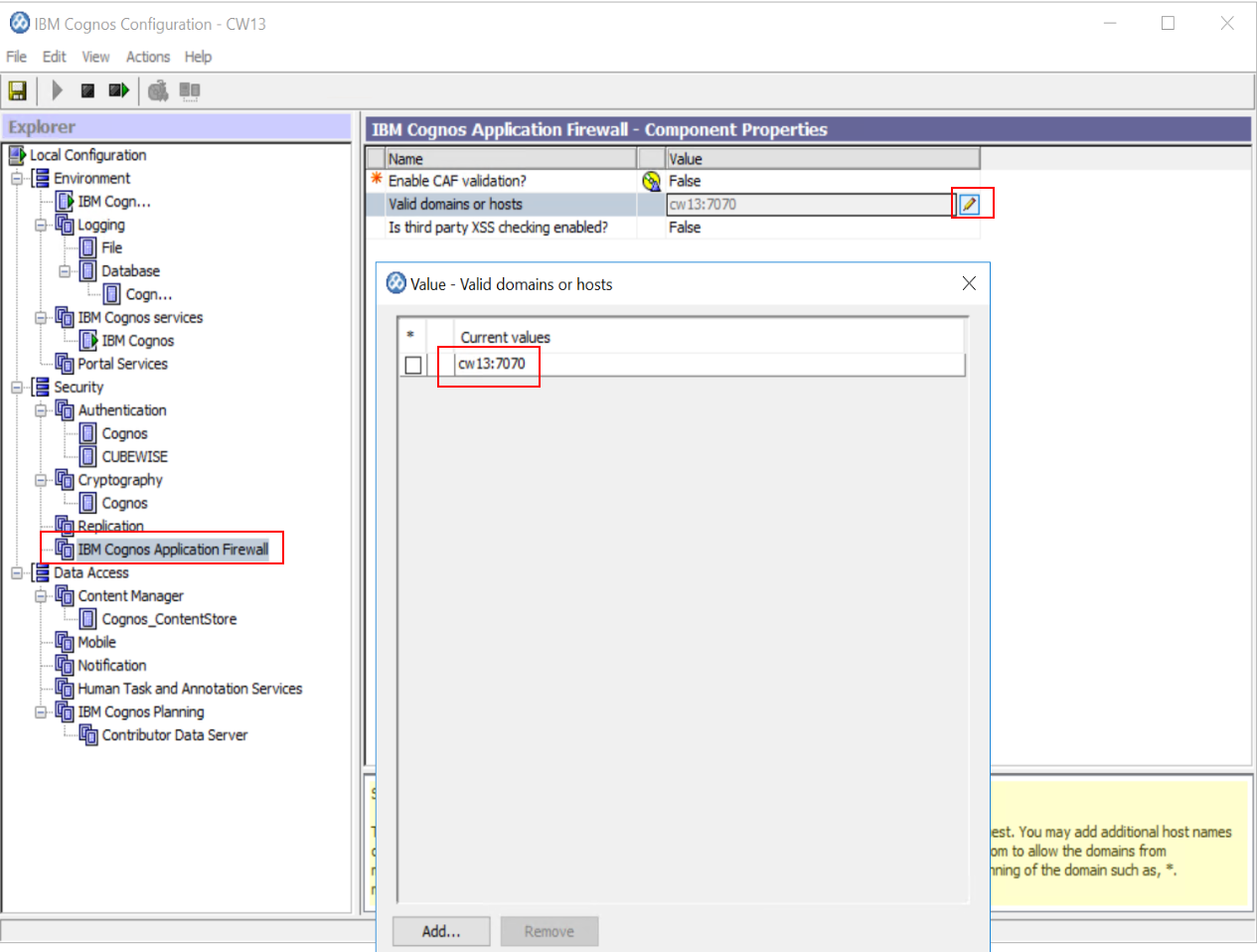The width and height of the screenshot is (1257, 952).
Task: Select the Replication tree item
Action: [110, 526]
